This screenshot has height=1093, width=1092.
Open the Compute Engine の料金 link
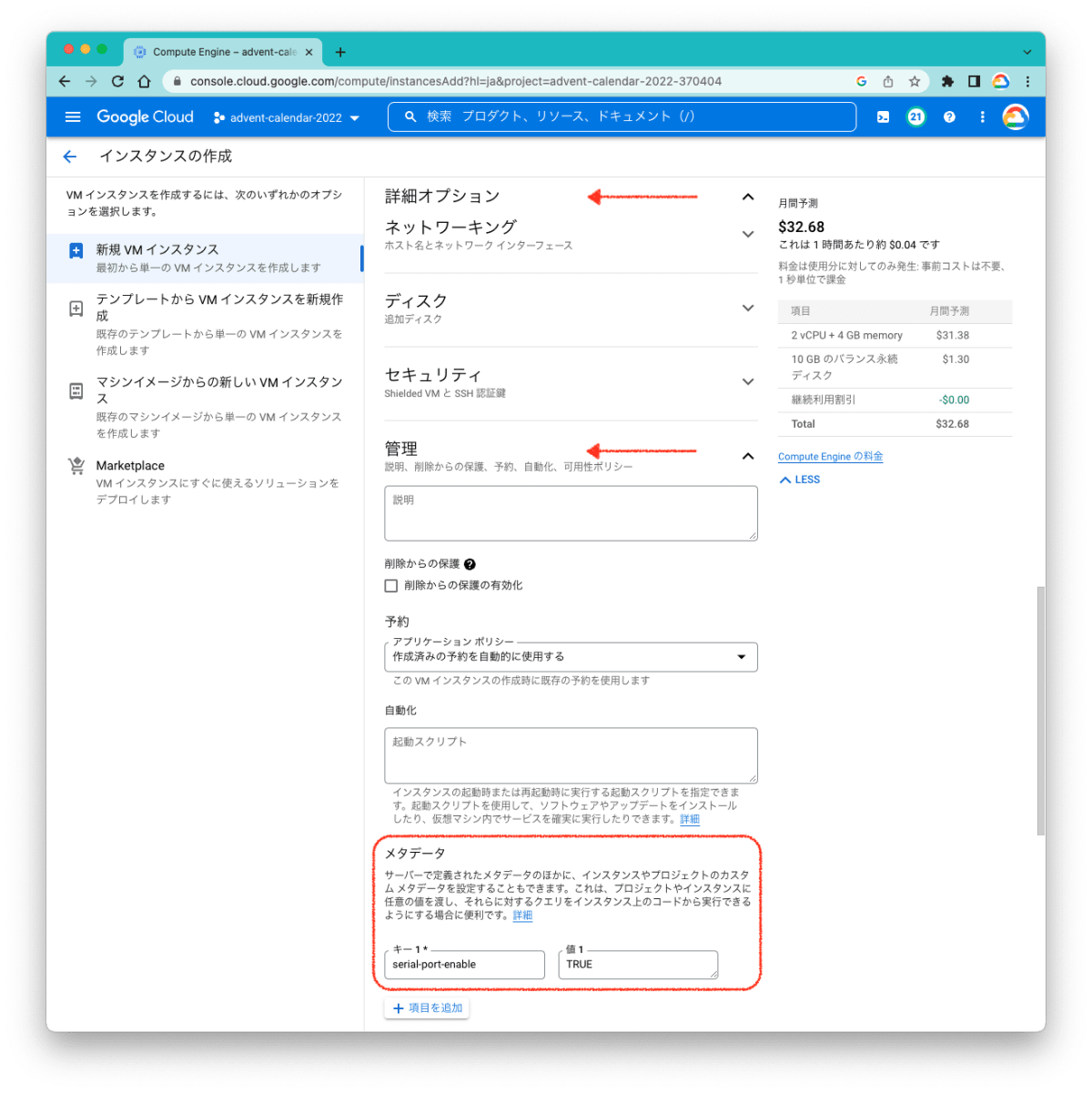[830, 457]
